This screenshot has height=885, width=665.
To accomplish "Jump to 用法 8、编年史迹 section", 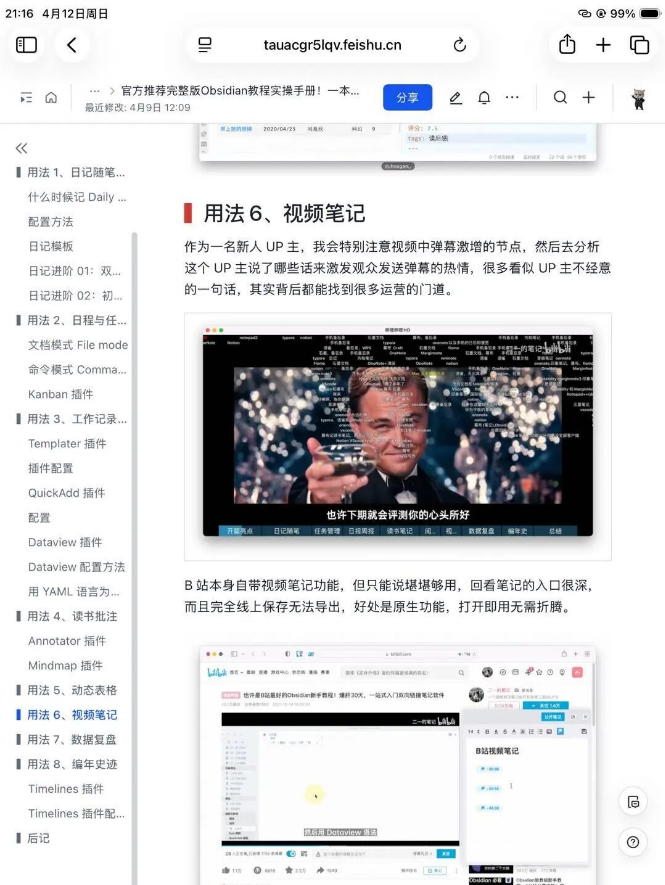I will [72, 764].
